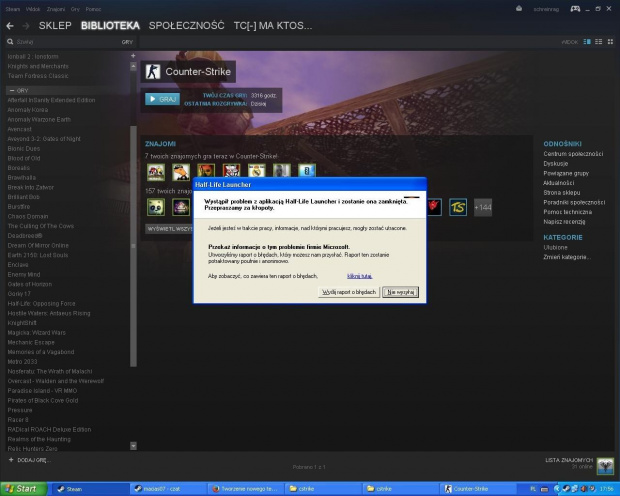
Task: Open Counter-Strike taskbar button
Action: [478, 489]
